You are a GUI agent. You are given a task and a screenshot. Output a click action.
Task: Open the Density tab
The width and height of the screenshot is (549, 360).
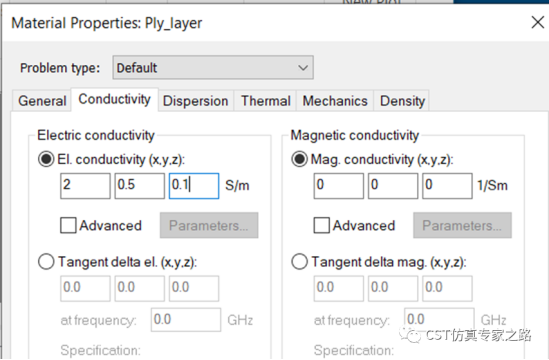coord(402,101)
